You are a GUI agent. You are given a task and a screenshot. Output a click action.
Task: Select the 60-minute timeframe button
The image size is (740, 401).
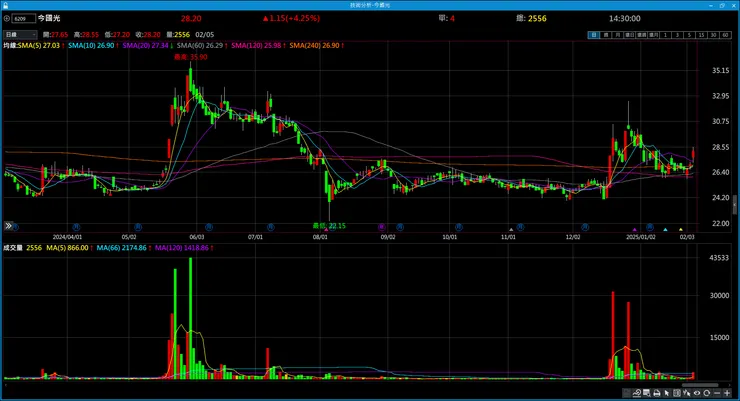coord(725,35)
